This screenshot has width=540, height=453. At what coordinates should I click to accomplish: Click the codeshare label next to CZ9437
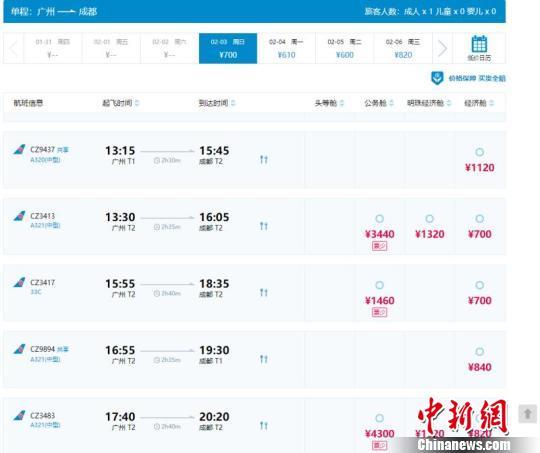pos(63,150)
